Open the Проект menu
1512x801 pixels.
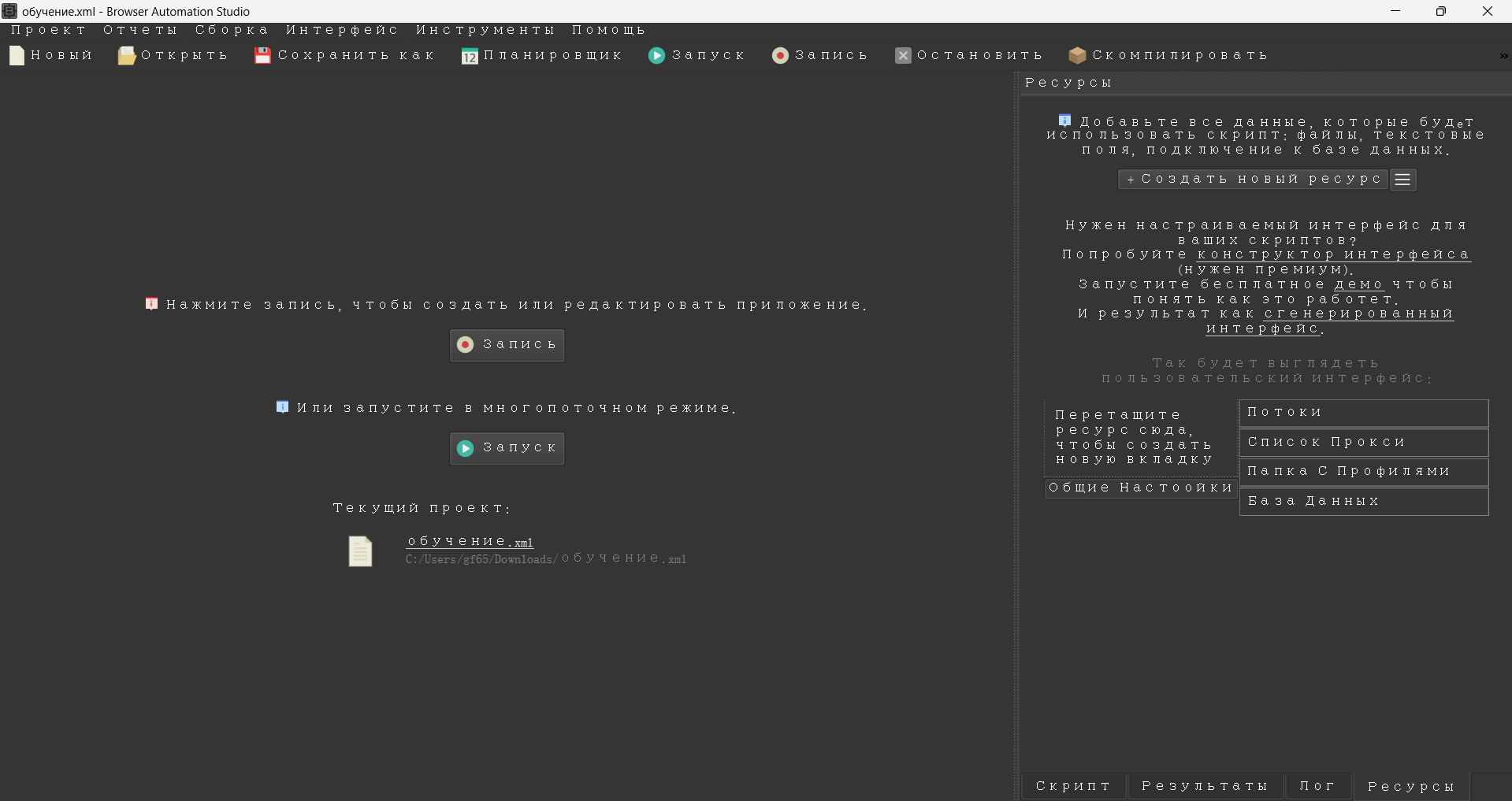tap(48, 30)
